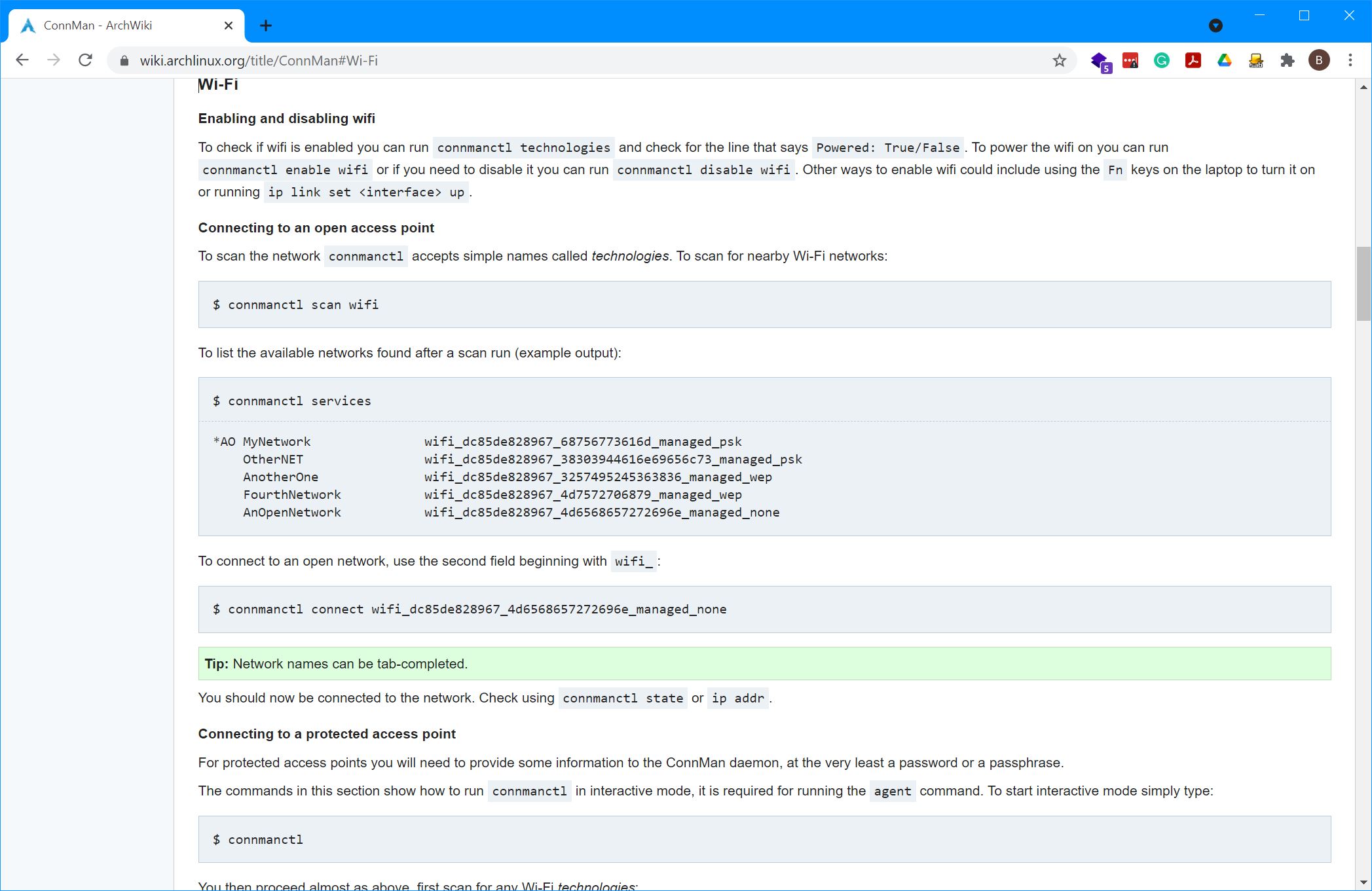Open the red calendar-style extension icon
This screenshot has height=891, width=1372.
pyautogui.click(x=1130, y=61)
